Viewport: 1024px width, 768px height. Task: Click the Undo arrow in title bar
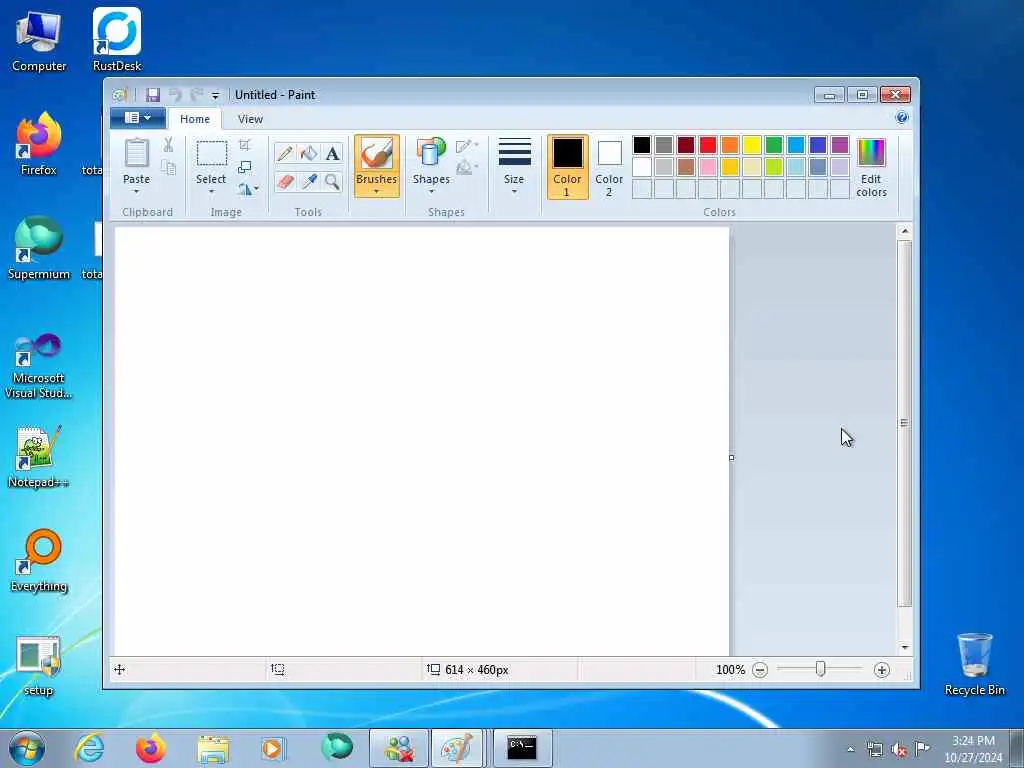coord(175,95)
